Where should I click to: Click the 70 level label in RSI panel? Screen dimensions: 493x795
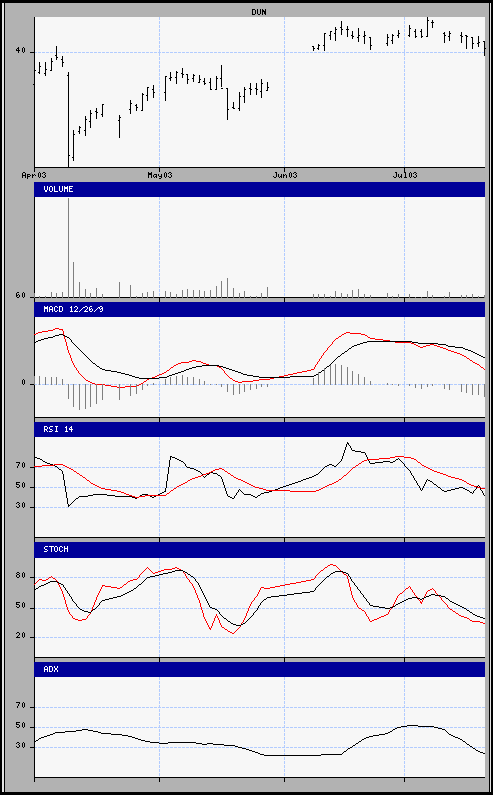21,465
